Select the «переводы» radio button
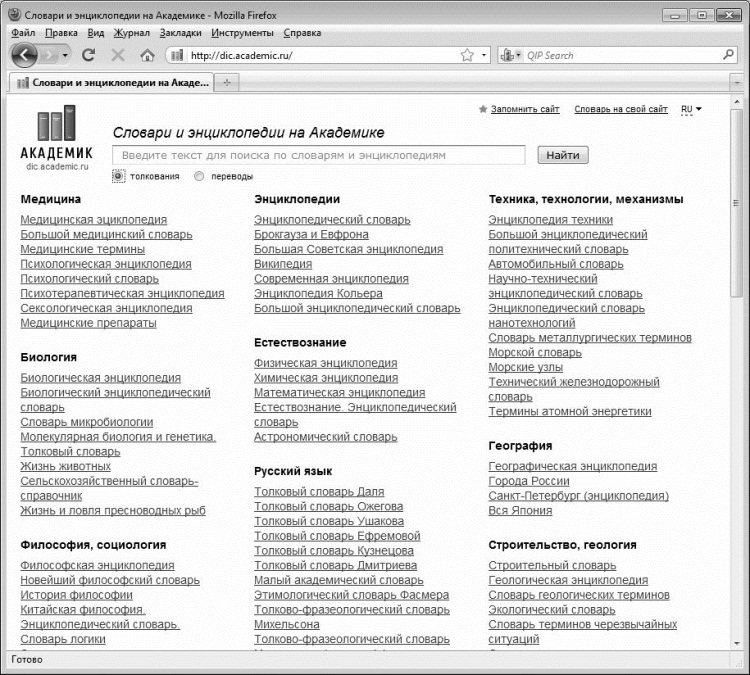750x675 pixels. 199,176
